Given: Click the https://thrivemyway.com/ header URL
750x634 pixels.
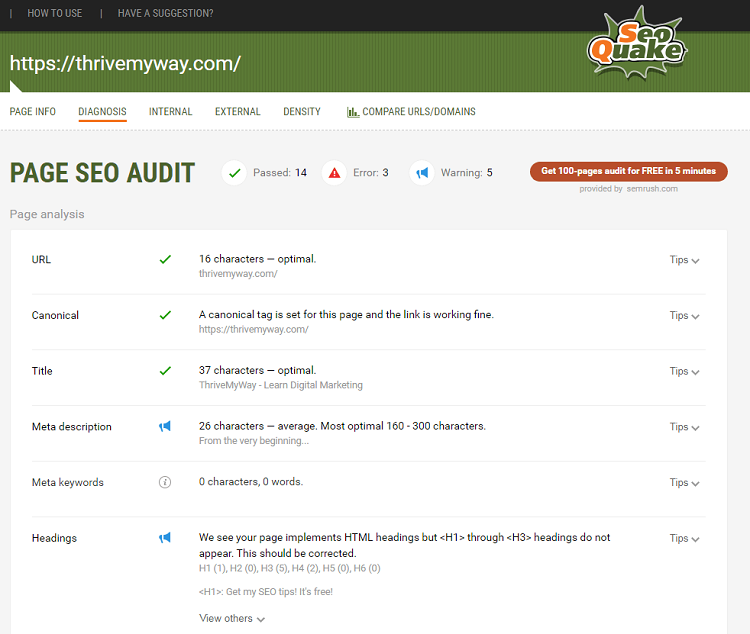Looking at the screenshot, I should 125,63.
